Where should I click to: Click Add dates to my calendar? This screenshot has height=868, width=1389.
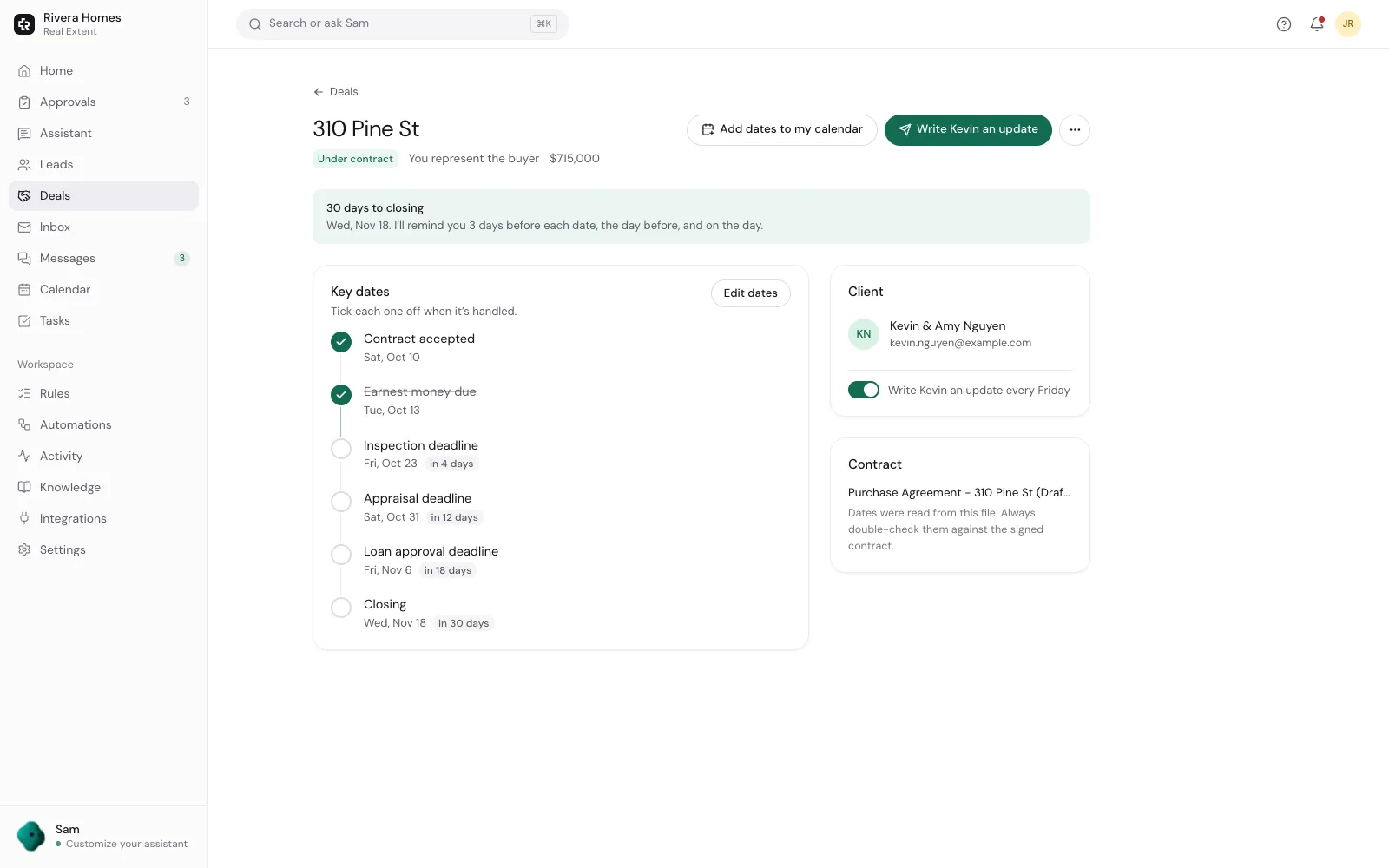click(782, 130)
